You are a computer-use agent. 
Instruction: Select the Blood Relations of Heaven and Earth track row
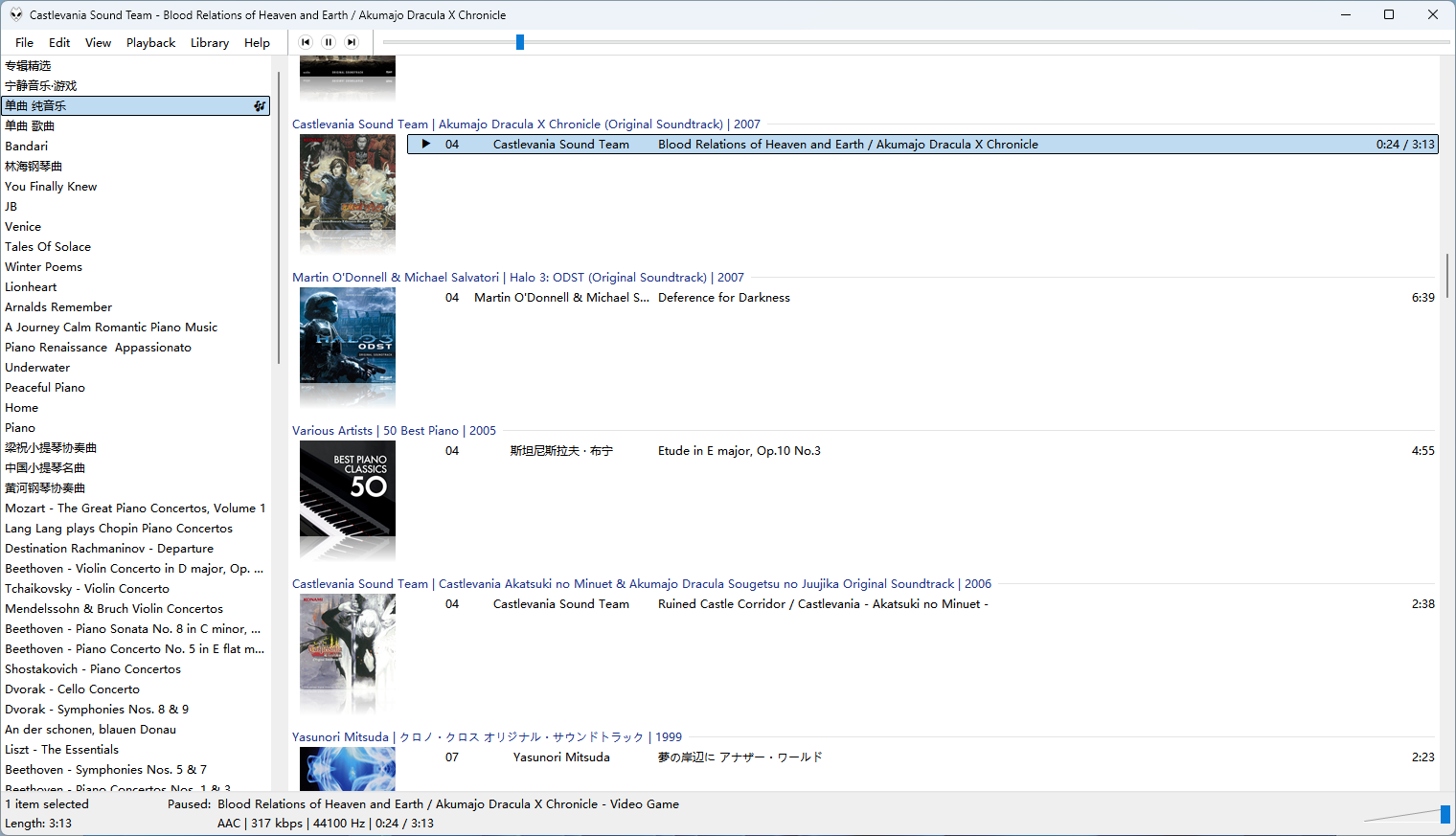pos(921,145)
